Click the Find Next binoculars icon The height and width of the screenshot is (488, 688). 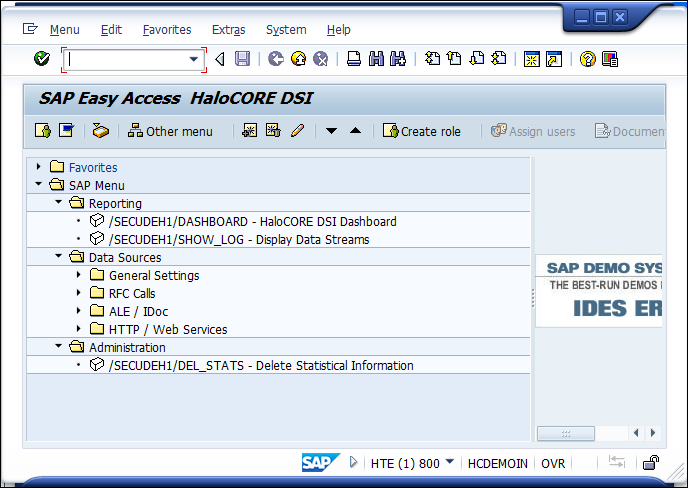point(398,58)
